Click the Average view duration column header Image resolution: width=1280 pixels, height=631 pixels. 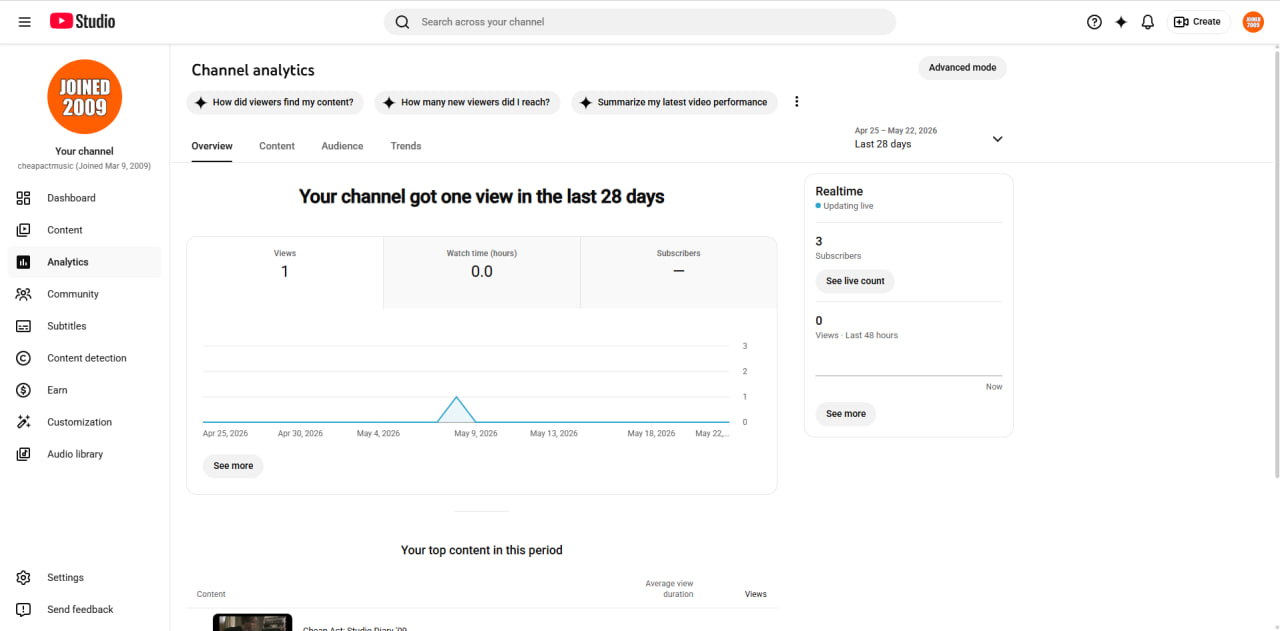(670, 589)
